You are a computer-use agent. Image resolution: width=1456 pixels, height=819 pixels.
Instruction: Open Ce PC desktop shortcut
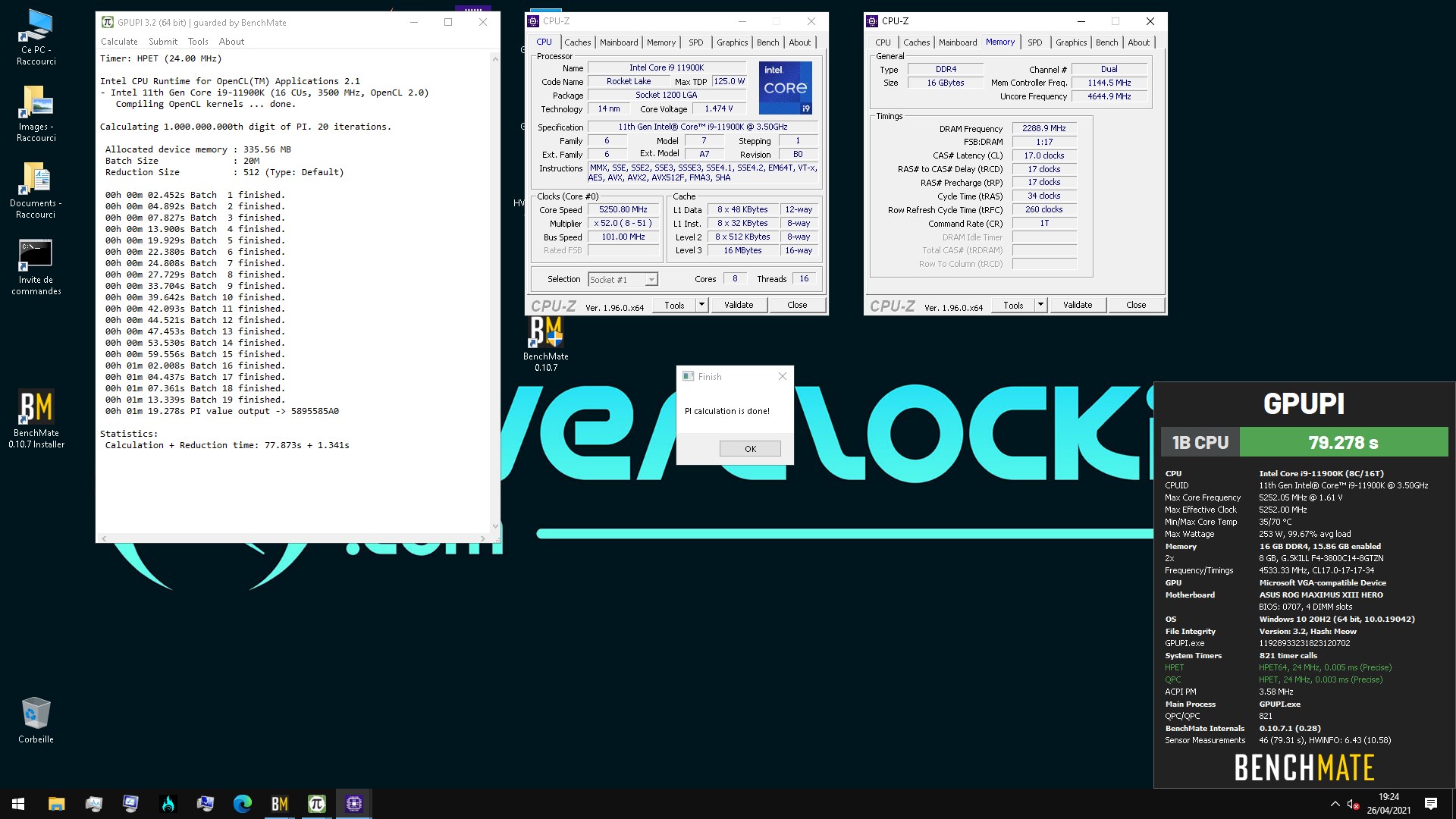(36, 37)
